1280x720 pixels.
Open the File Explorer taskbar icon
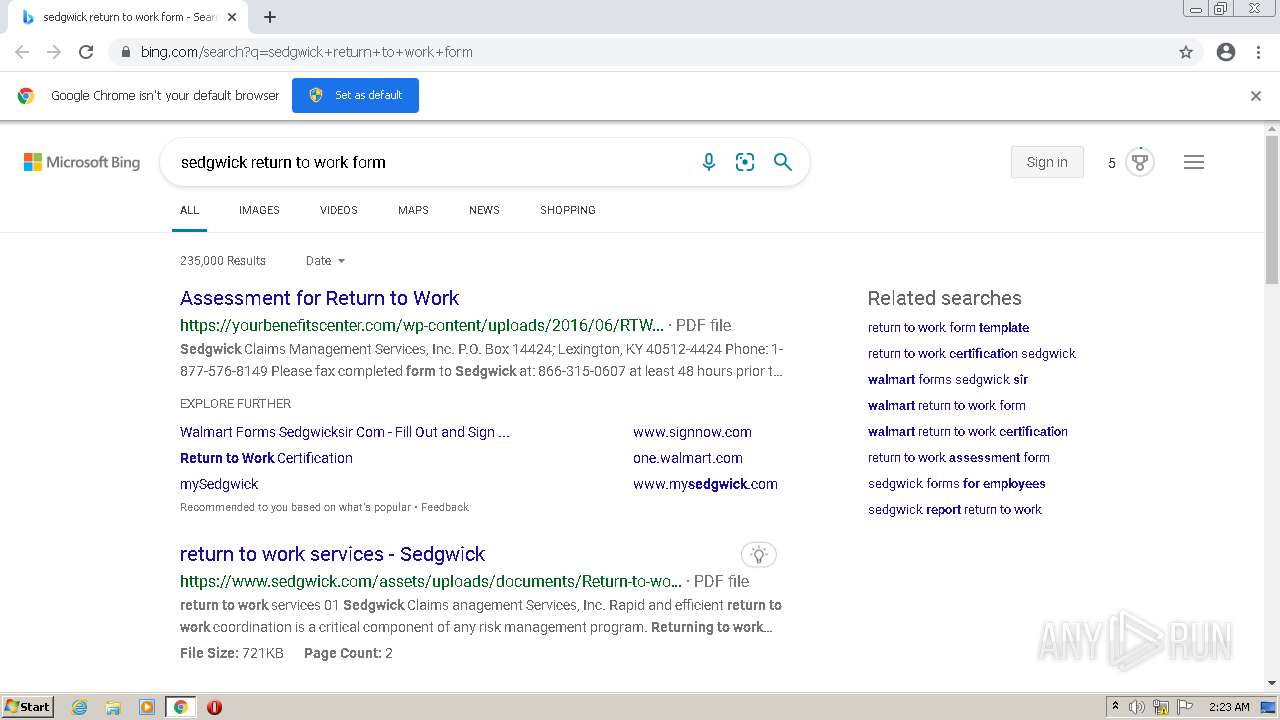113,707
